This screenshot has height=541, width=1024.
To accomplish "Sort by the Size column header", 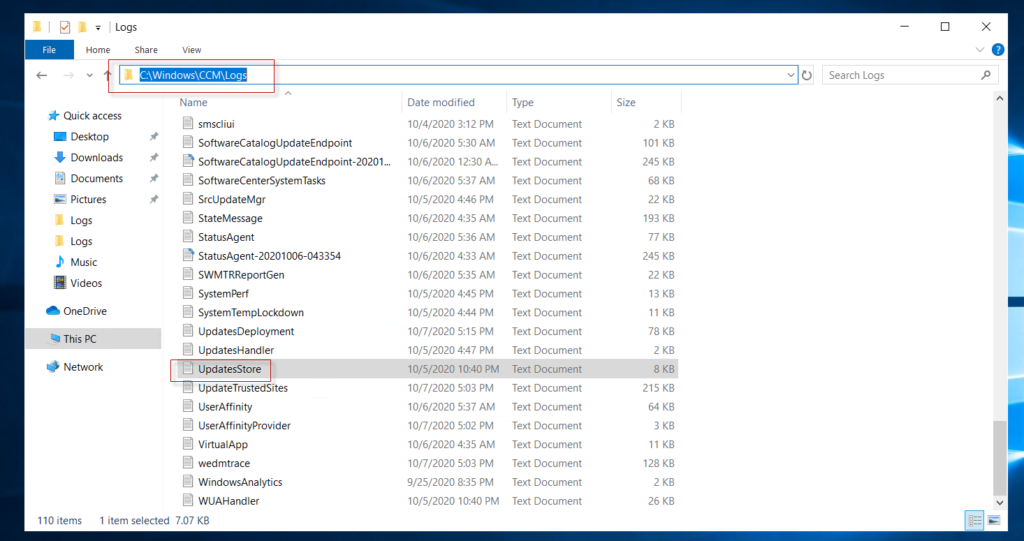I will [626, 103].
